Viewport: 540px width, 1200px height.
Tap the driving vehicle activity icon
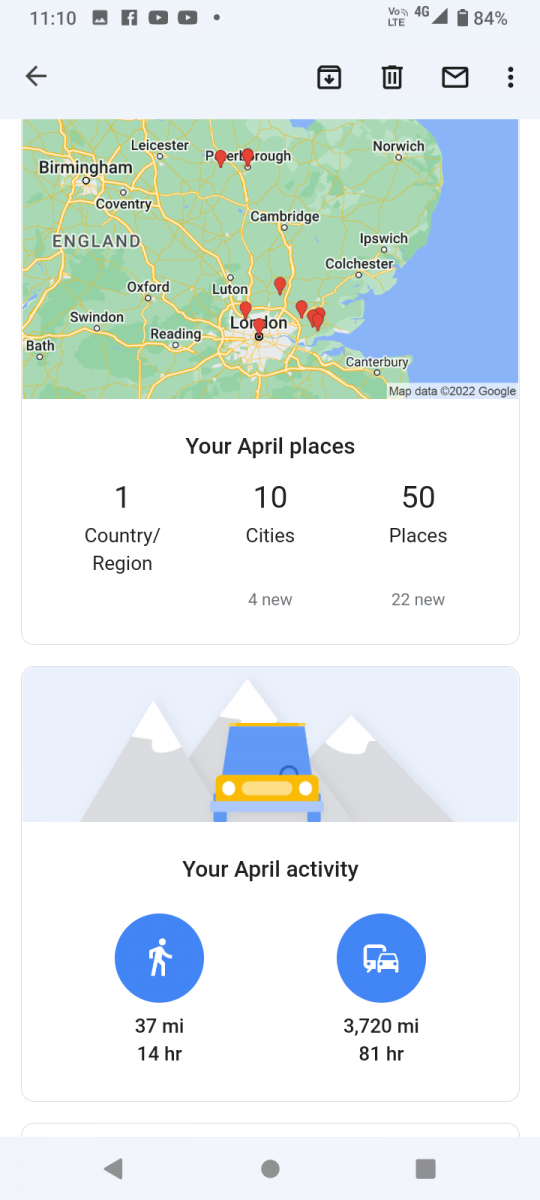pos(381,958)
